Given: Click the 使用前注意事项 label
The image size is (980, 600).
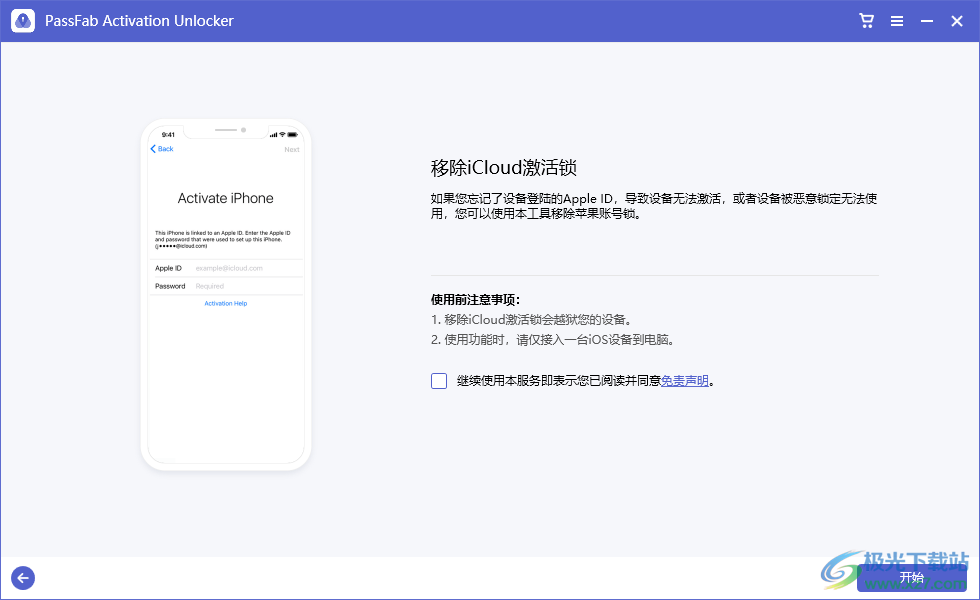Looking at the screenshot, I should [475, 299].
